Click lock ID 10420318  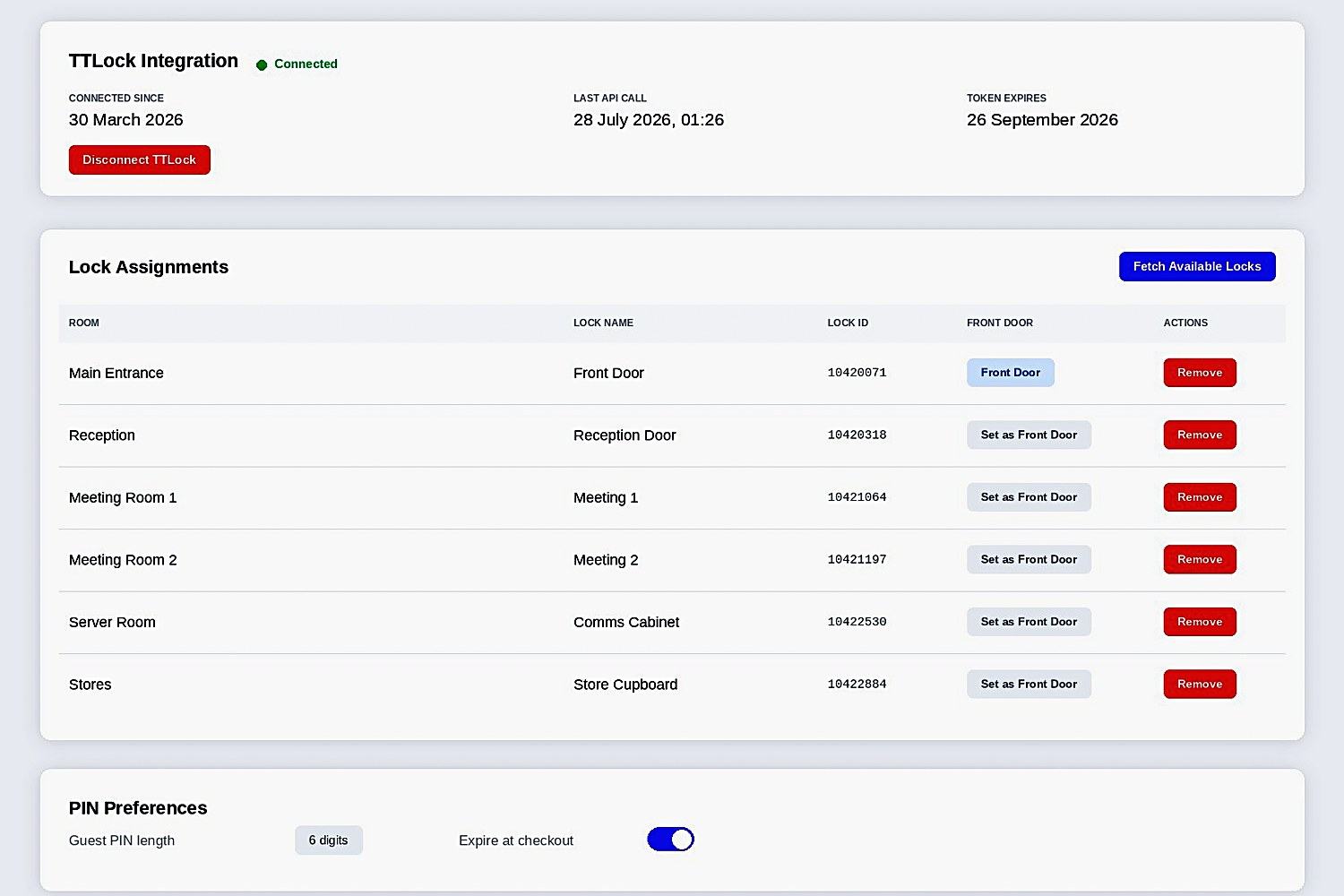tap(857, 435)
